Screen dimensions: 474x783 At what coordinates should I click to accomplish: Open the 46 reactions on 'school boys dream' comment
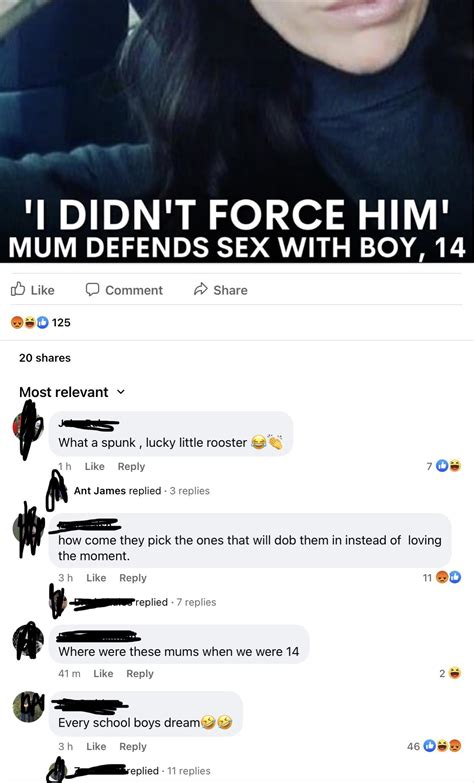(x=434, y=747)
